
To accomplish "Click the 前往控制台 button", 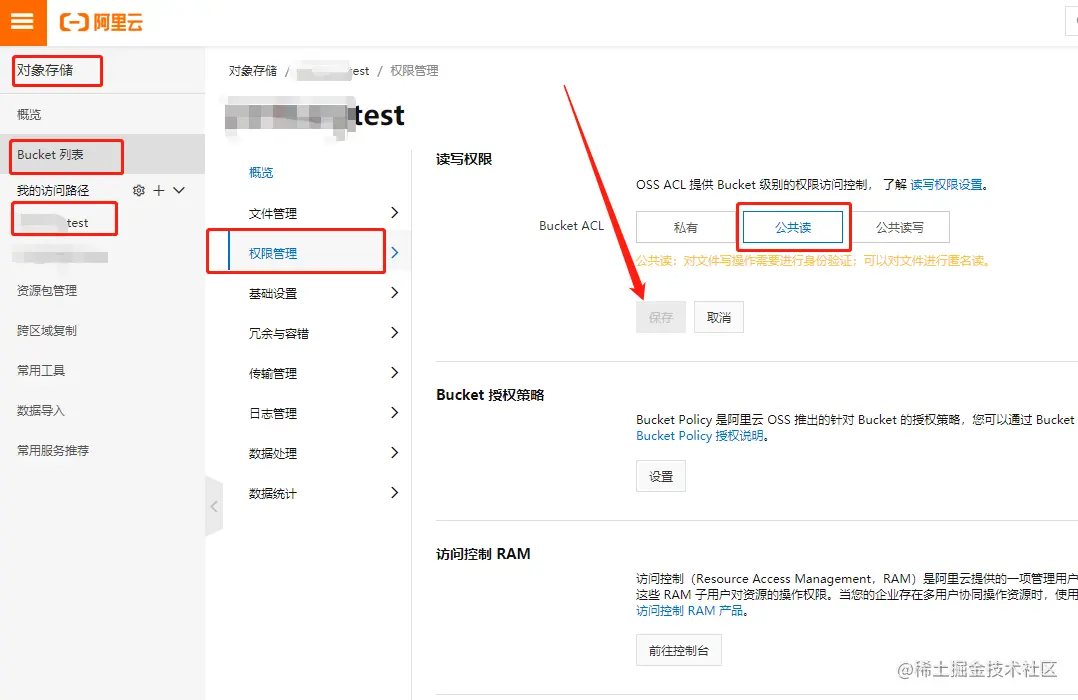I will [x=679, y=650].
